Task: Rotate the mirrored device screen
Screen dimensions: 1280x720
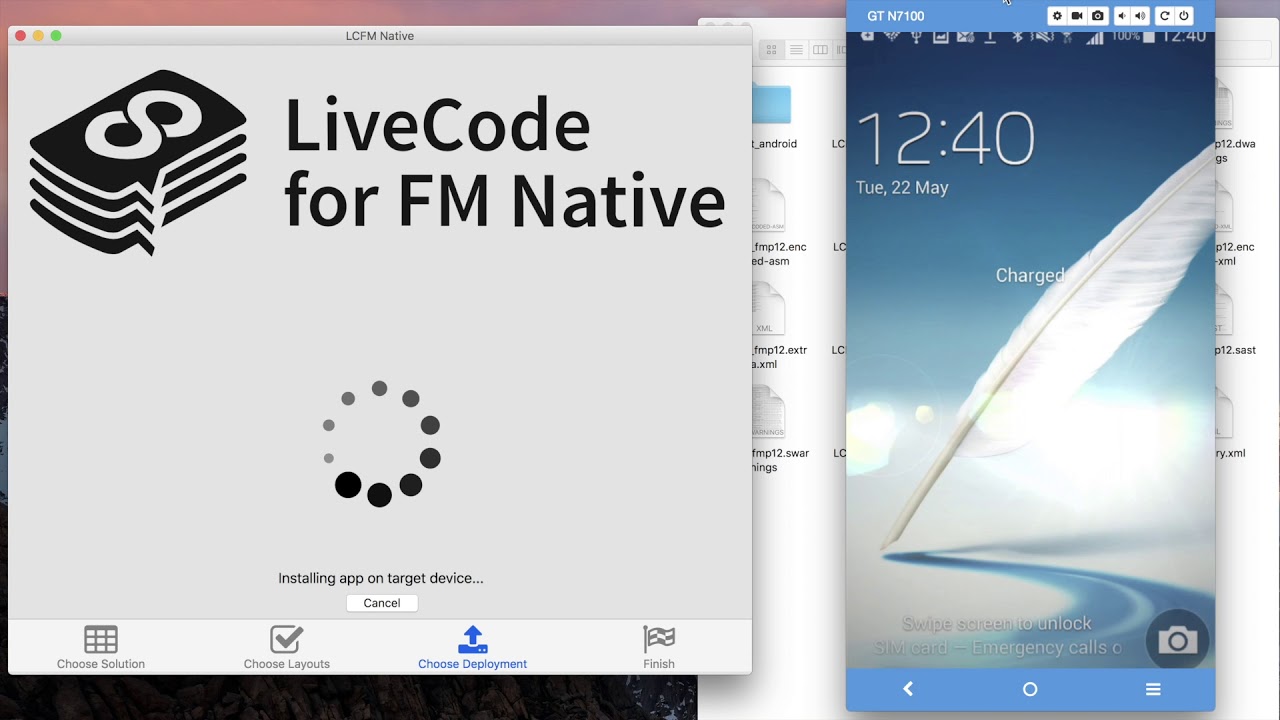Action: point(1164,16)
